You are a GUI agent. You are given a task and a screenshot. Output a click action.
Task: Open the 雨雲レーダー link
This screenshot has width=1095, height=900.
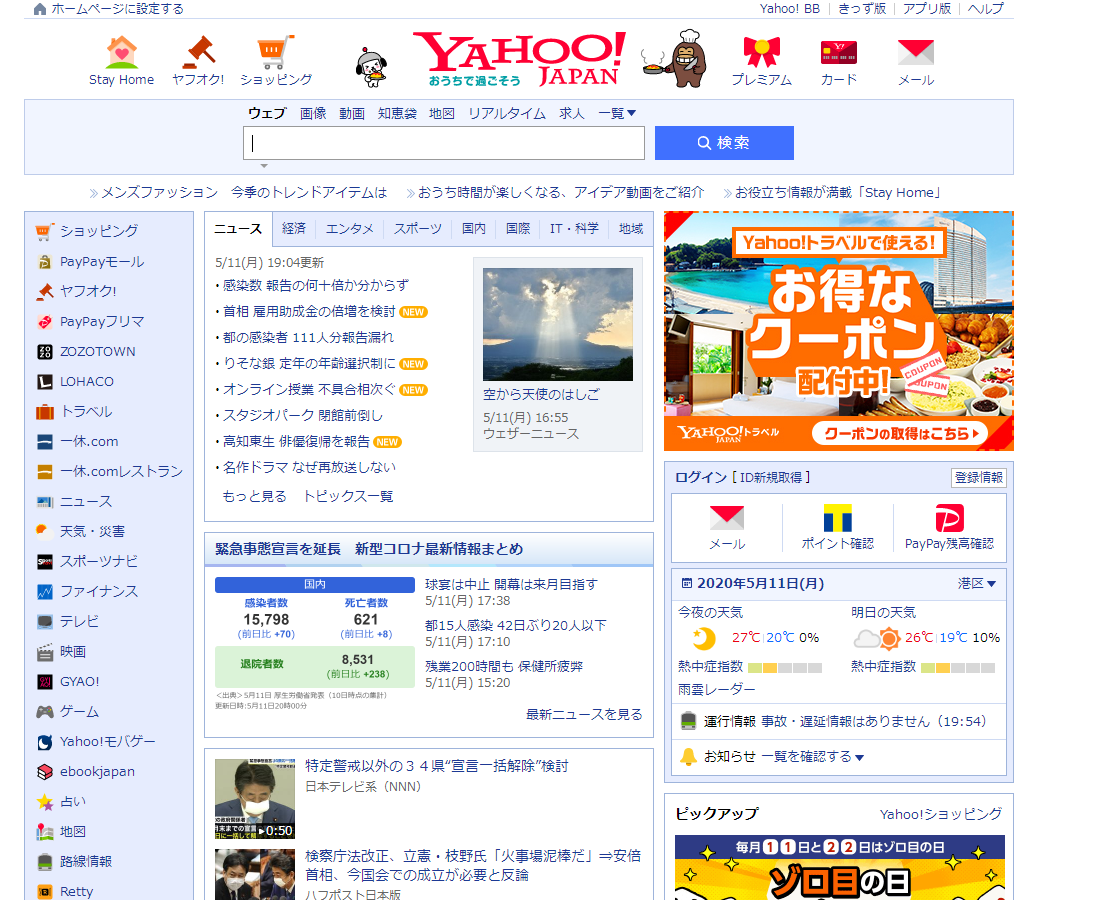[x=716, y=689]
